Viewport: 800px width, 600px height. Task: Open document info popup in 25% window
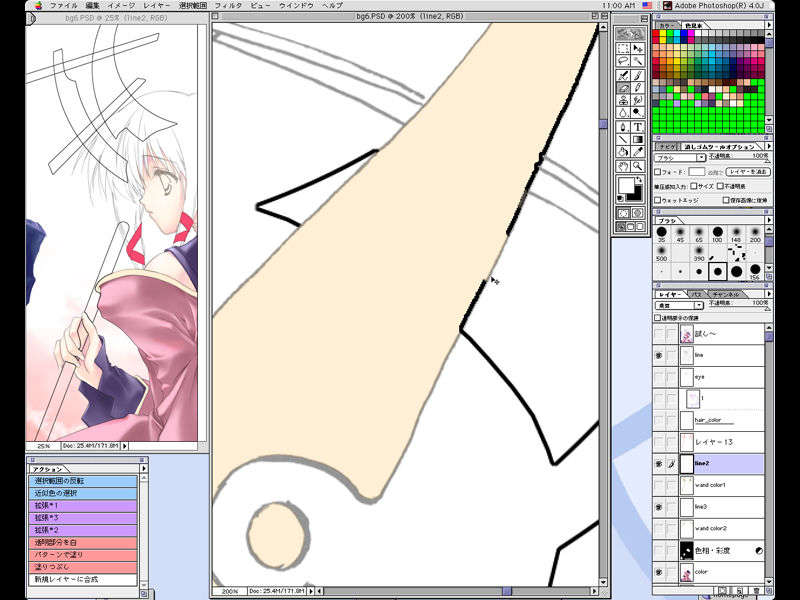point(125,445)
